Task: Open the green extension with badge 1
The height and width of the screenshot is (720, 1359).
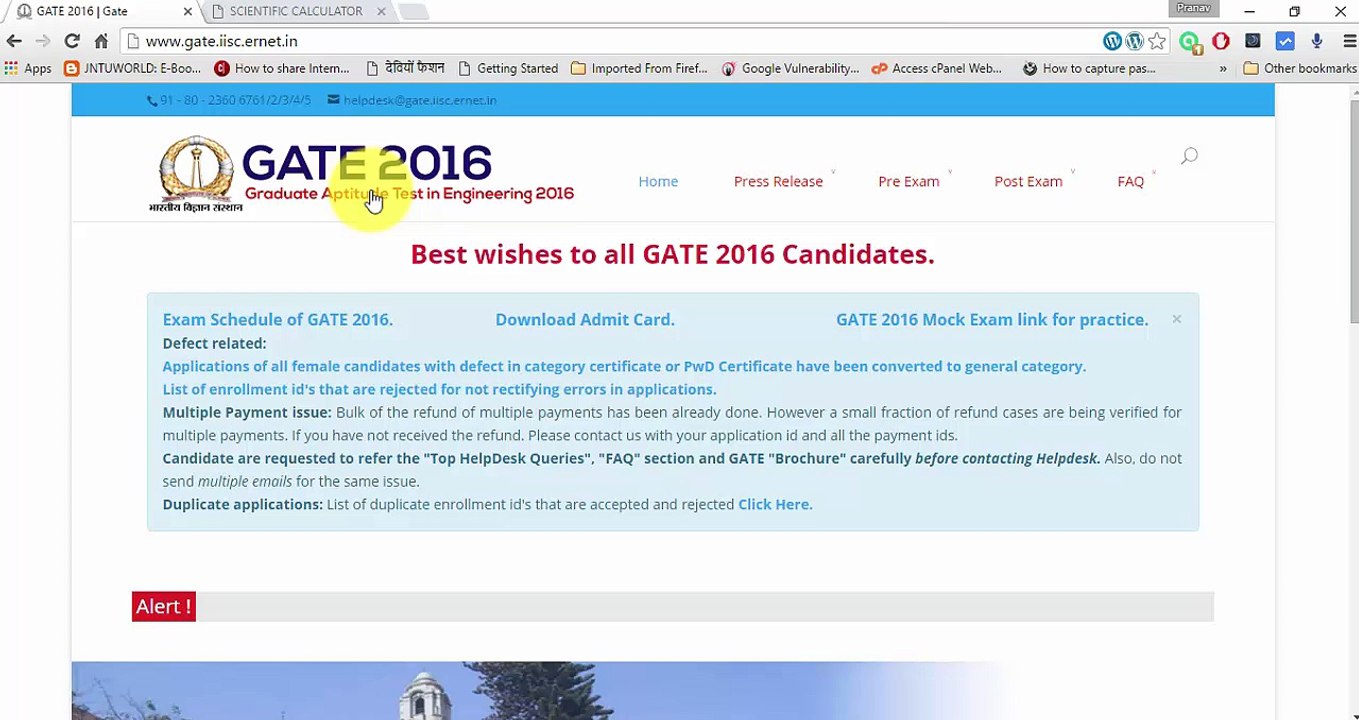Action: [1189, 41]
